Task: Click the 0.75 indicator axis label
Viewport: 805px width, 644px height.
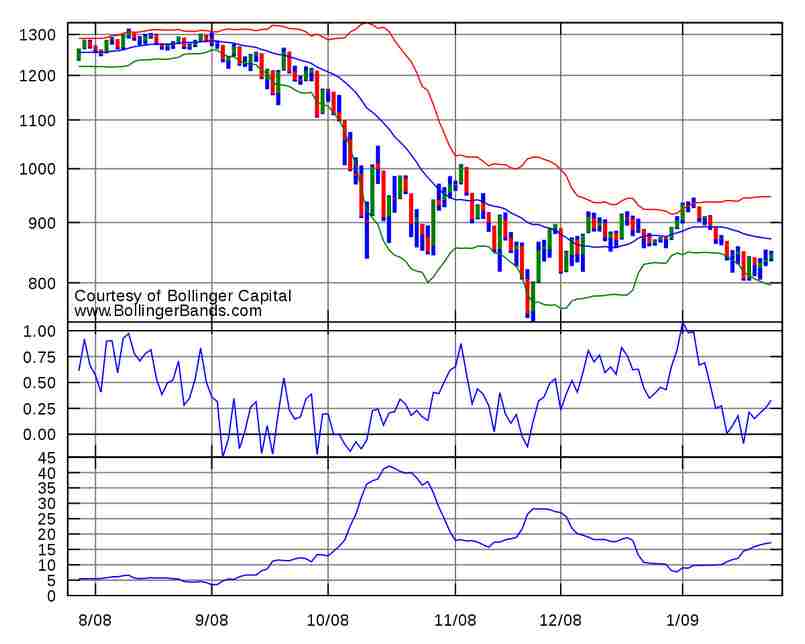Action: (x=39, y=357)
